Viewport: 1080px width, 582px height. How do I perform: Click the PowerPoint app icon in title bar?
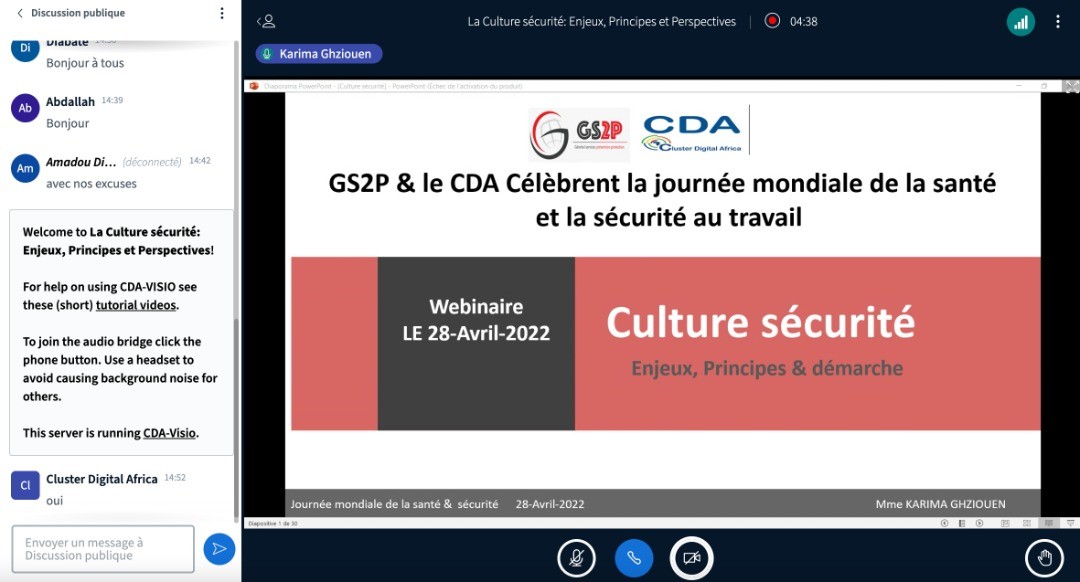tap(254, 86)
